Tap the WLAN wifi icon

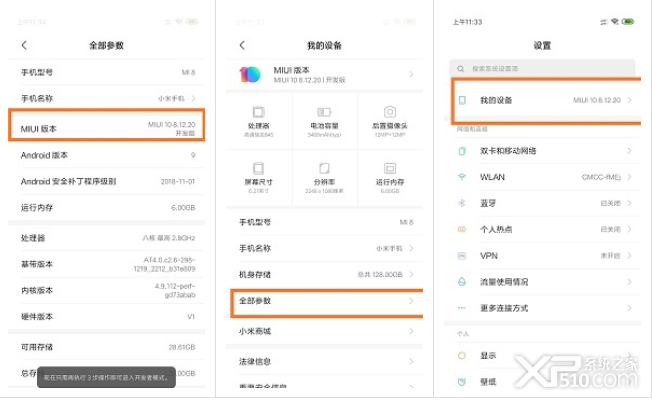click(x=462, y=177)
